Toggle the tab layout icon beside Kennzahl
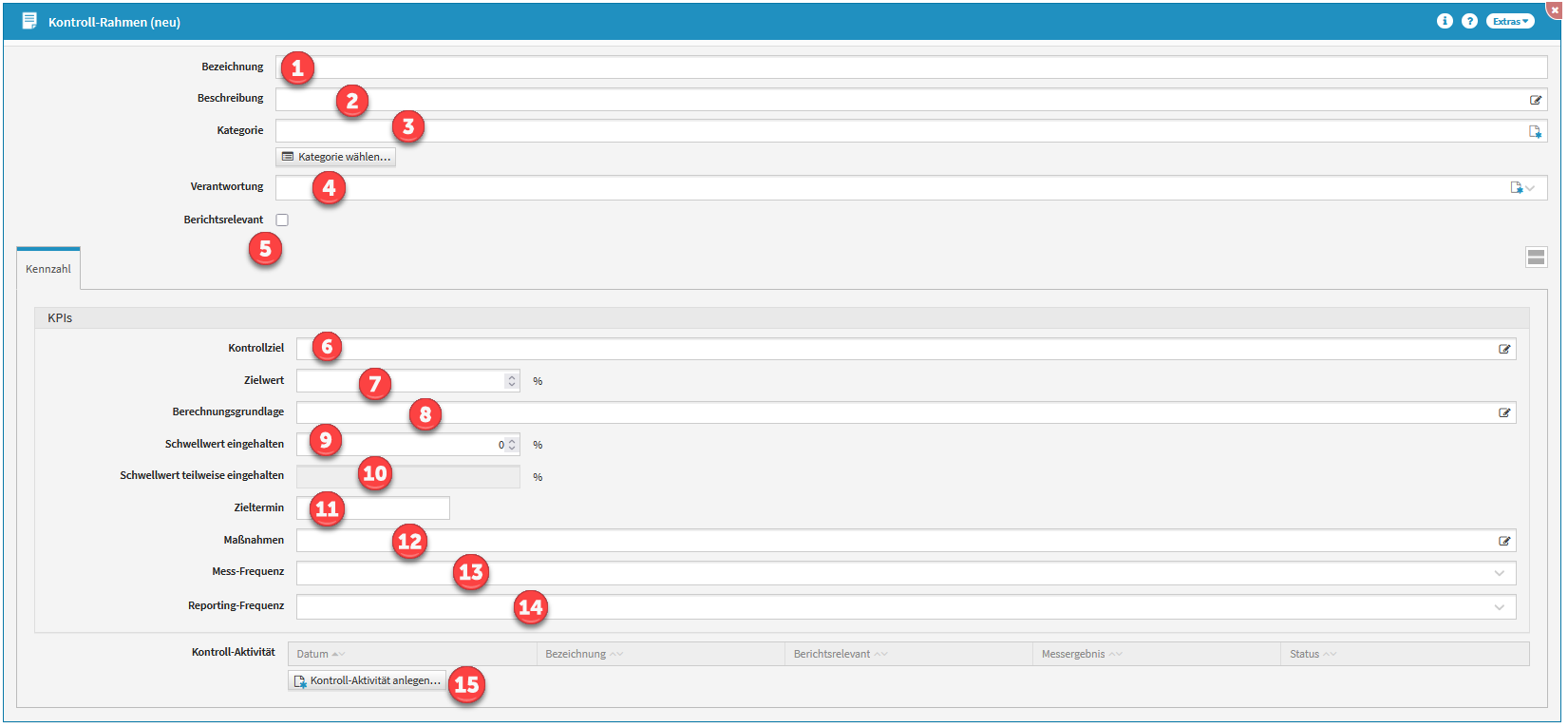 tap(1536, 257)
